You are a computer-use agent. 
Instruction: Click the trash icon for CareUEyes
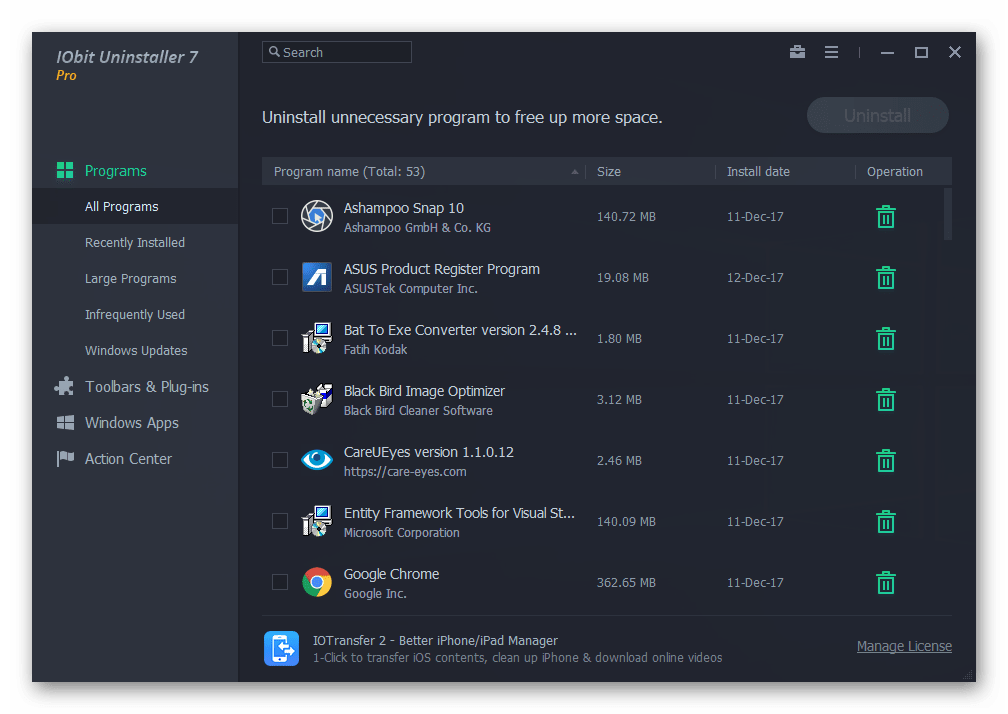[x=885, y=460]
